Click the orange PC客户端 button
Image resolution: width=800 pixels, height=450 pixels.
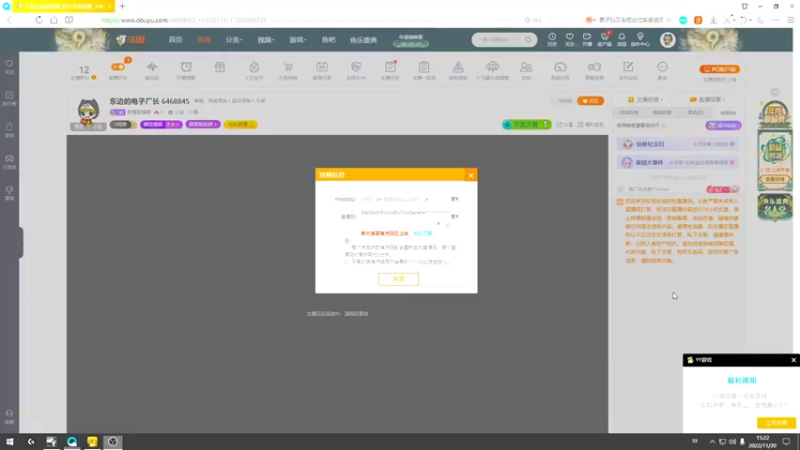point(719,69)
